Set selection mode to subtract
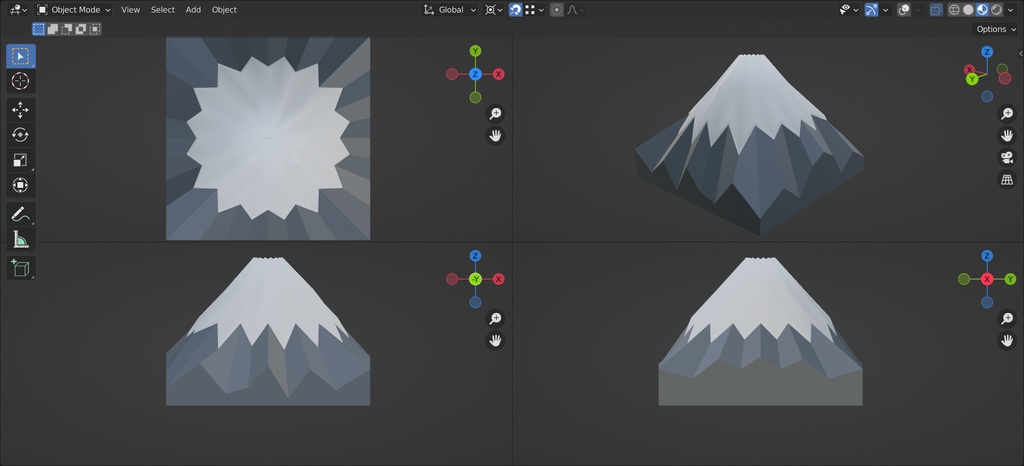This screenshot has height=466, width=1024. pos(67,29)
